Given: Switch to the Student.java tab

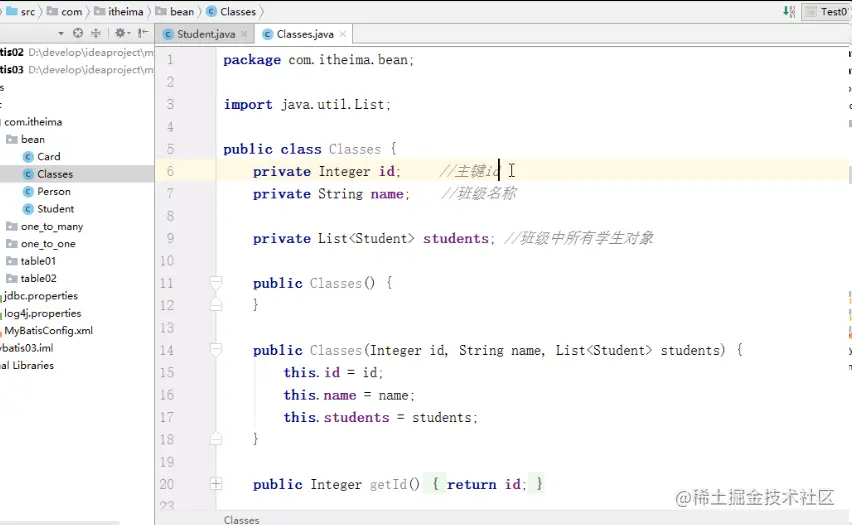Looking at the screenshot, I should click(x=206, y=34).
